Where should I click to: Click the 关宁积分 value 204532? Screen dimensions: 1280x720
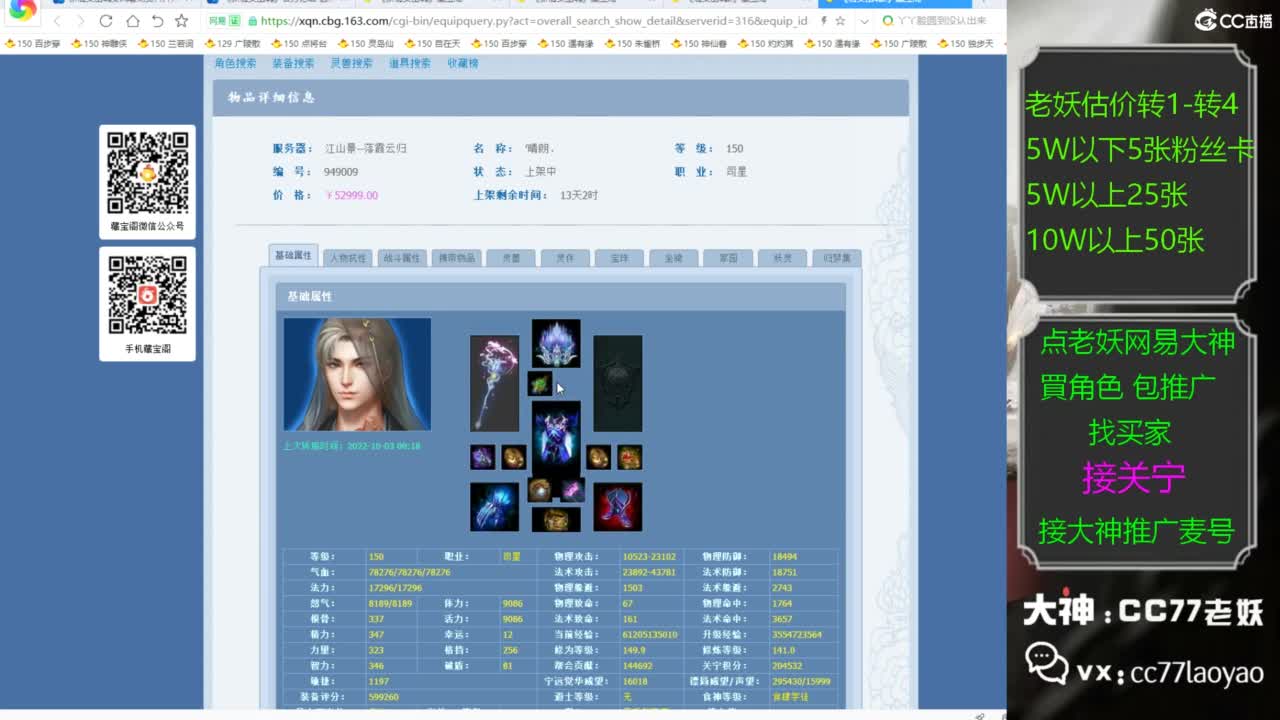788,666
